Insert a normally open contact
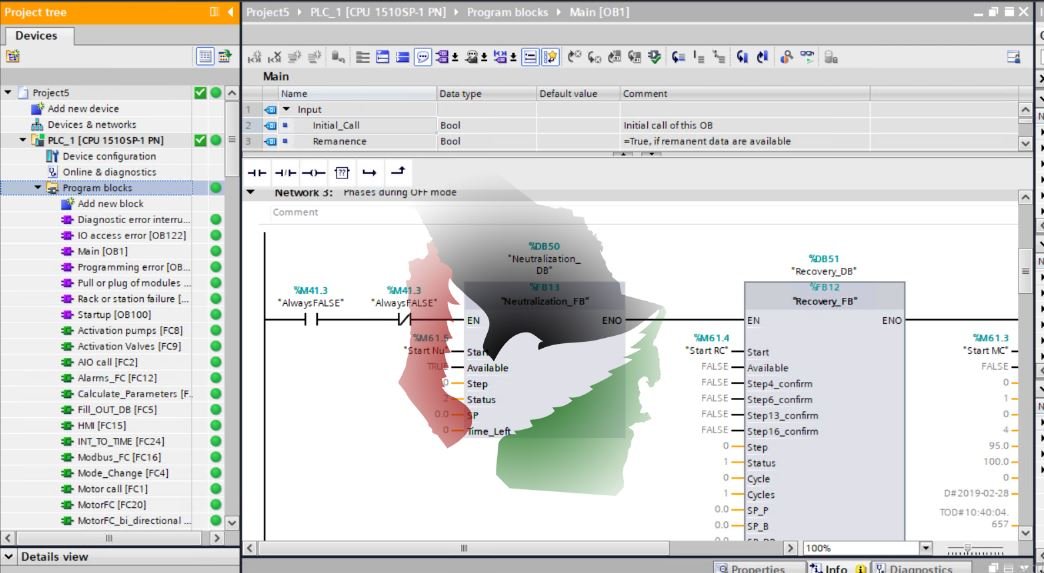1044x573 pixels. [x=257, y=172]
